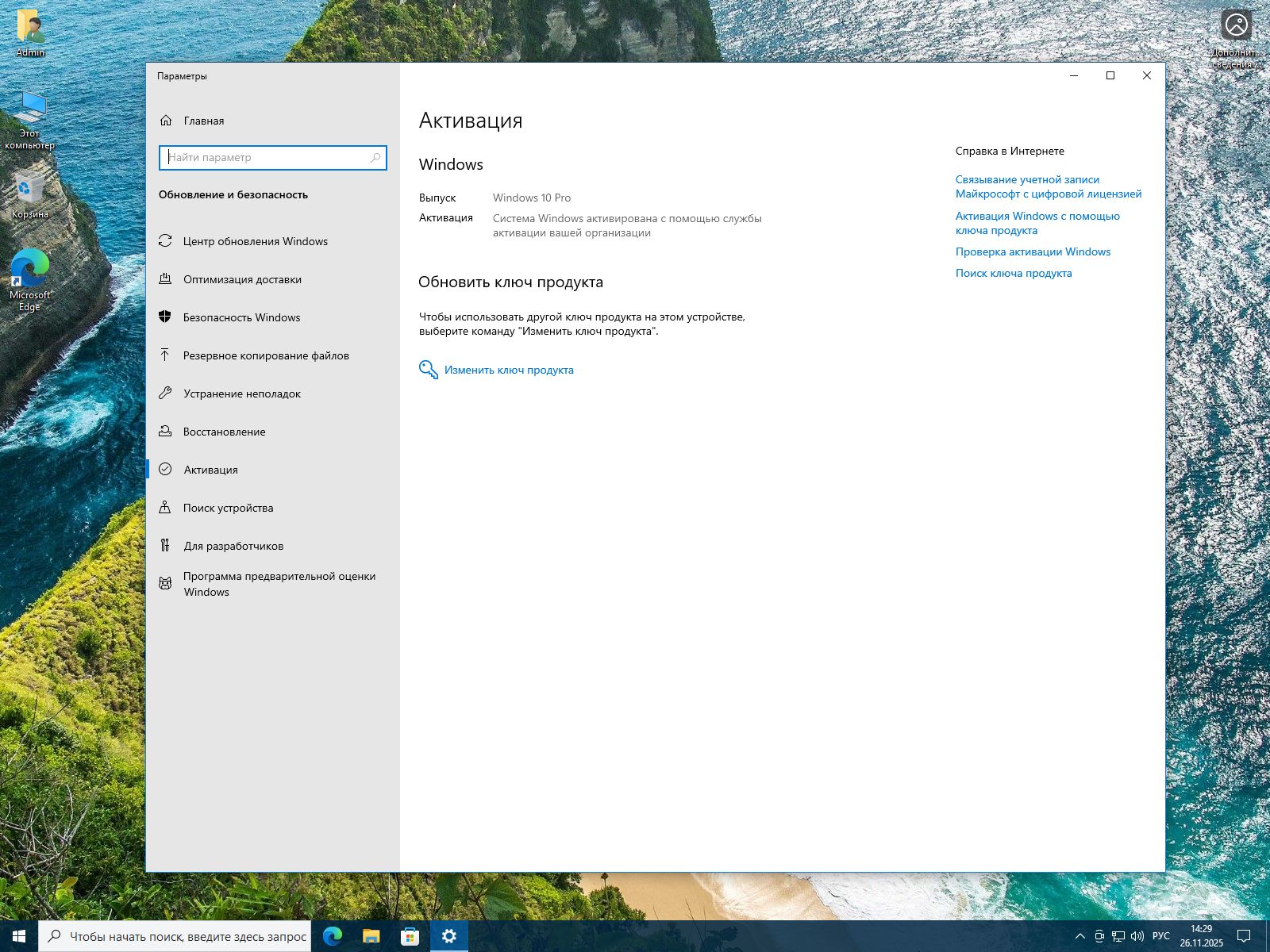Click the РУС language indicator
The width and height of the screenshot is (1270, 952).
[1160, 936]
